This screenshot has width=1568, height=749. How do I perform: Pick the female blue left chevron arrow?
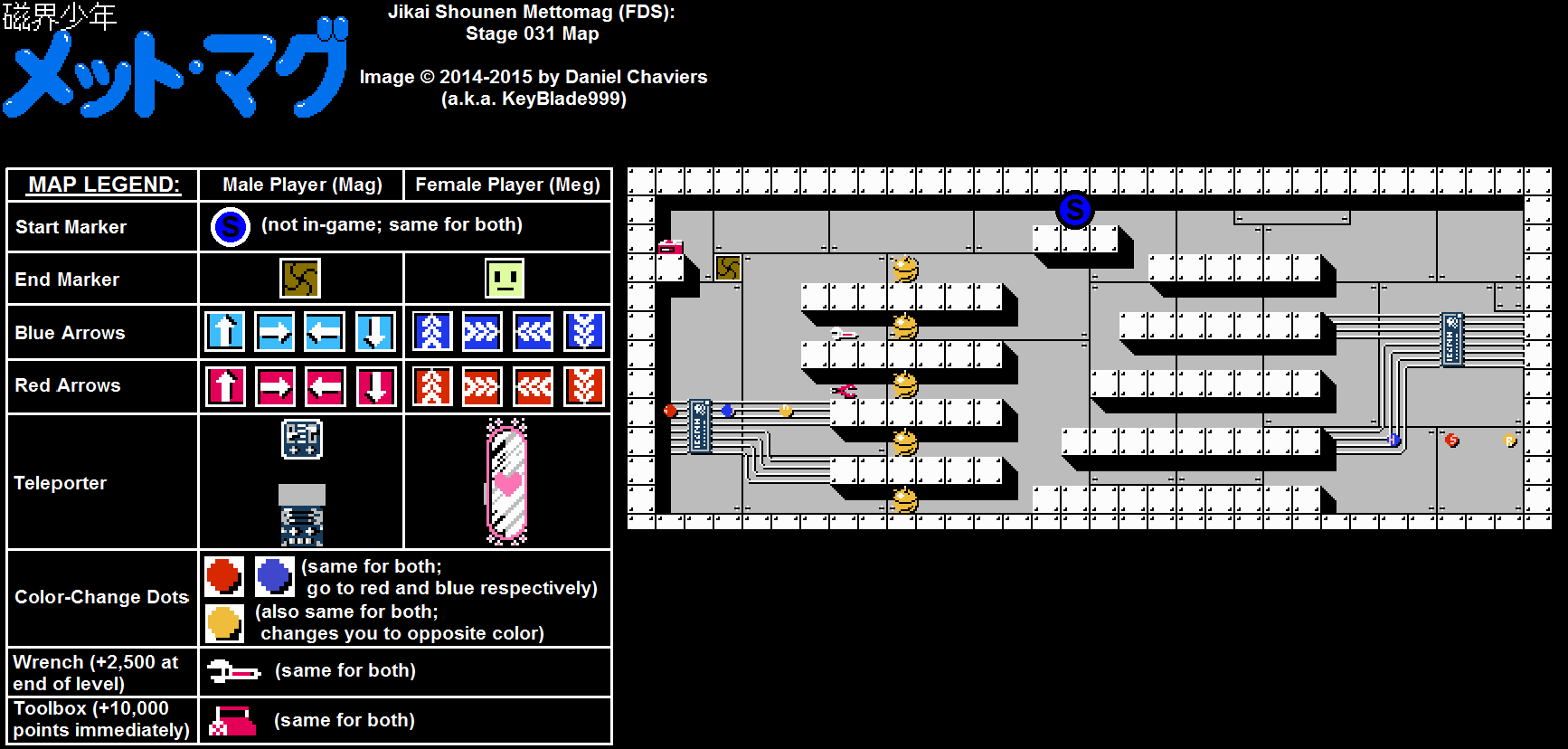tap(534, 332)
